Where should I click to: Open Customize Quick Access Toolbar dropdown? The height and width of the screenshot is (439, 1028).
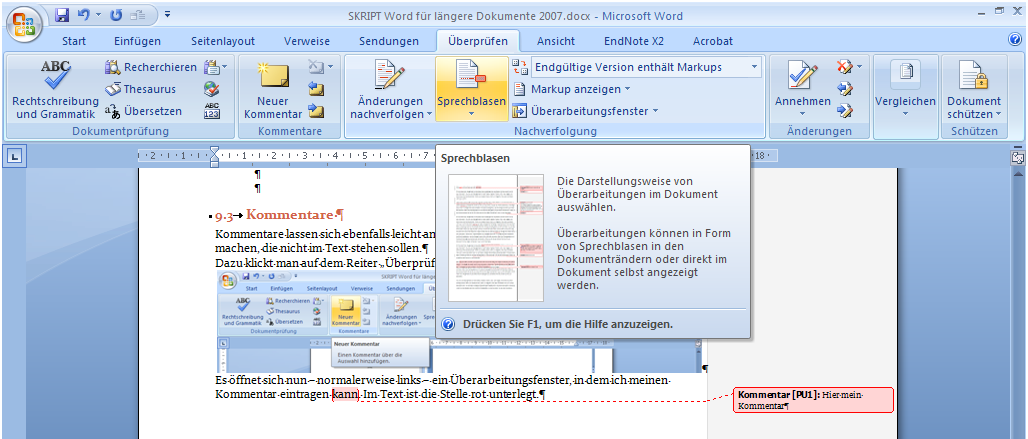pyautogui.click(x=168, y=14)
